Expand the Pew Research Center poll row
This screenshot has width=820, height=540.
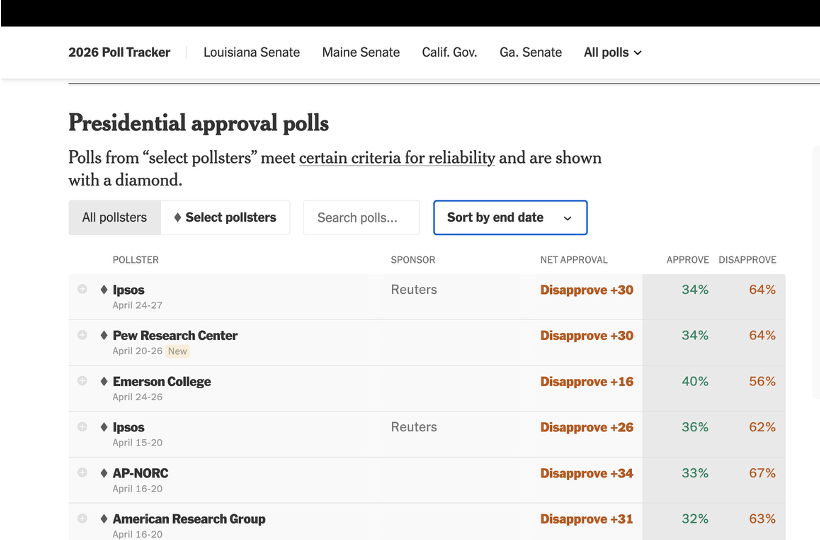tap(82, 335)
